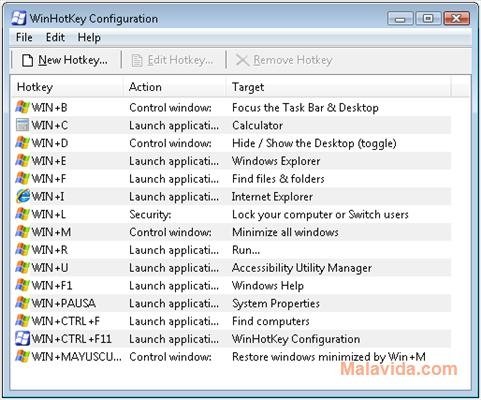Select the WIN+CTRL+F hotkey text
The image size is (481, 400).
66,321
